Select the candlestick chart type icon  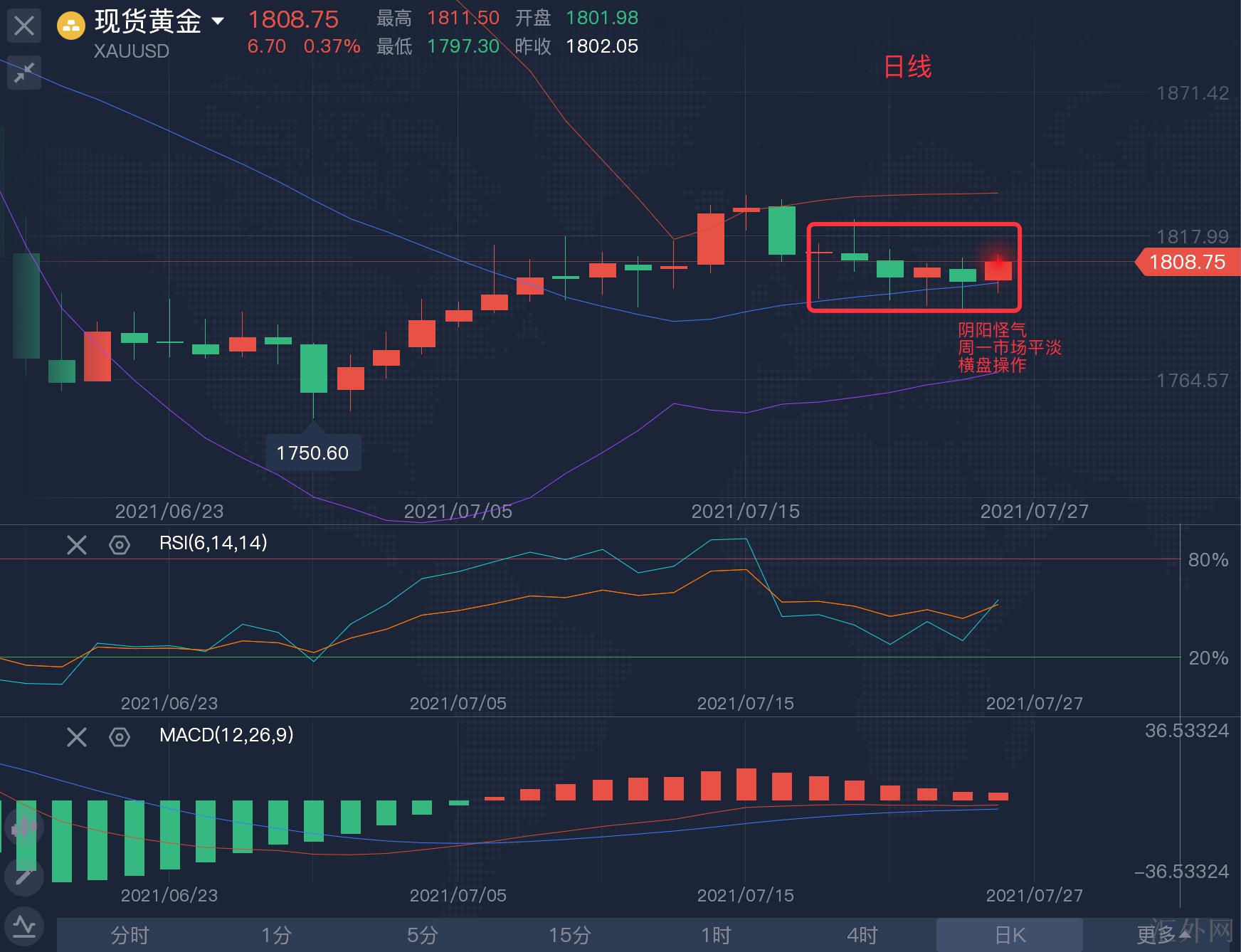[x=24, y=827]
